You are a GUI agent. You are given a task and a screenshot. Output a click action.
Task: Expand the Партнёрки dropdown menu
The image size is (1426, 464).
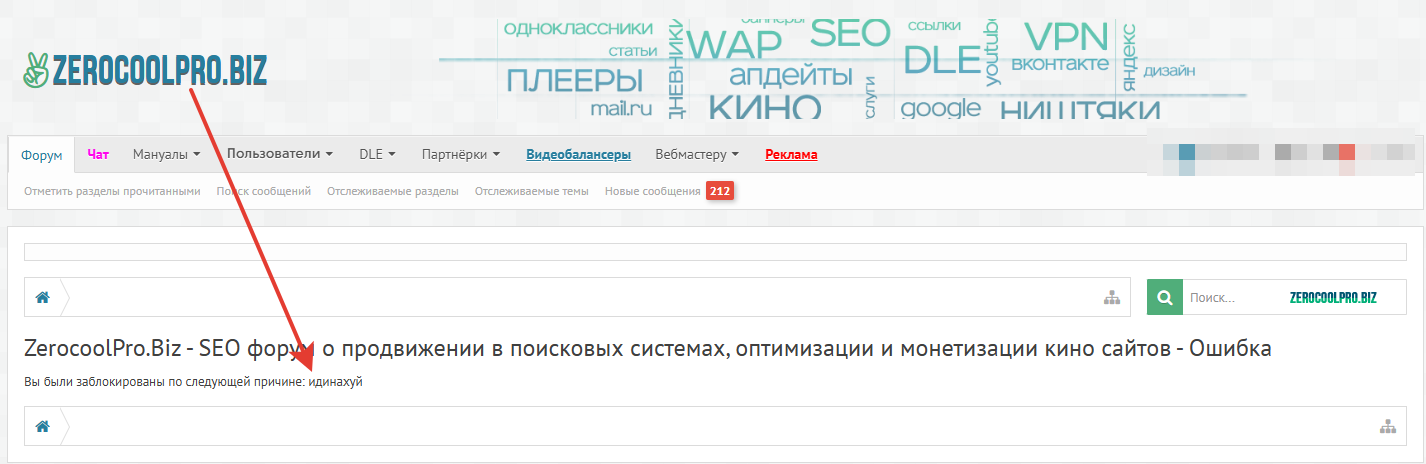[x=461, y=155]
